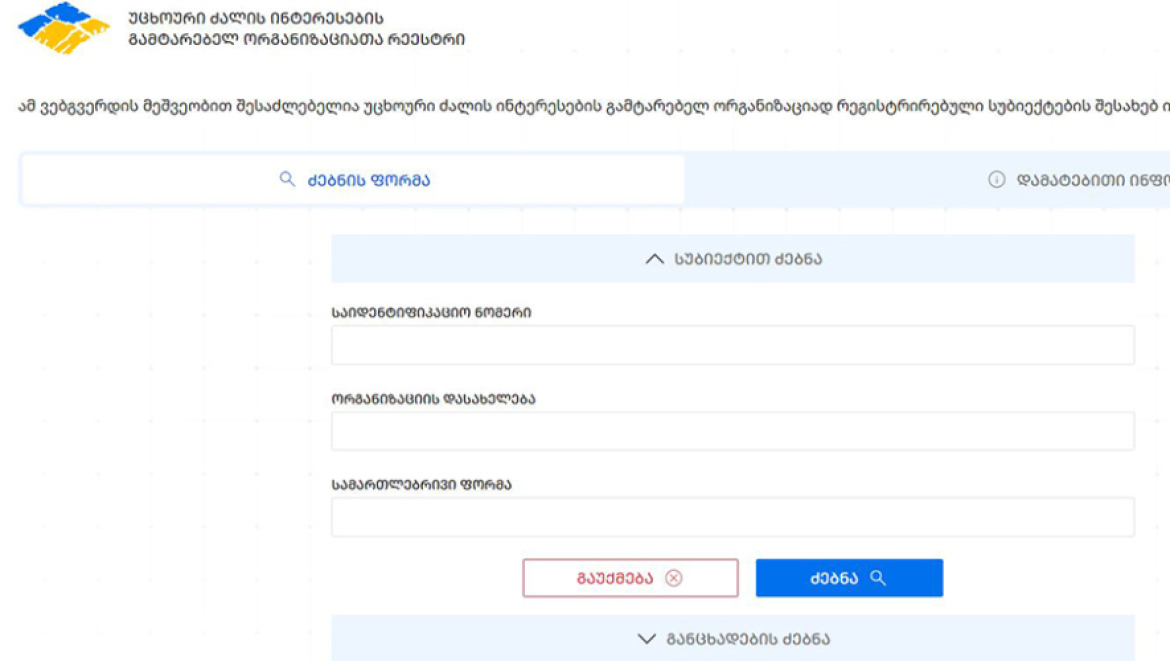Collapse section using the up chevron icon
This screenshot has width=1170, height=661.
click(654, 259)
